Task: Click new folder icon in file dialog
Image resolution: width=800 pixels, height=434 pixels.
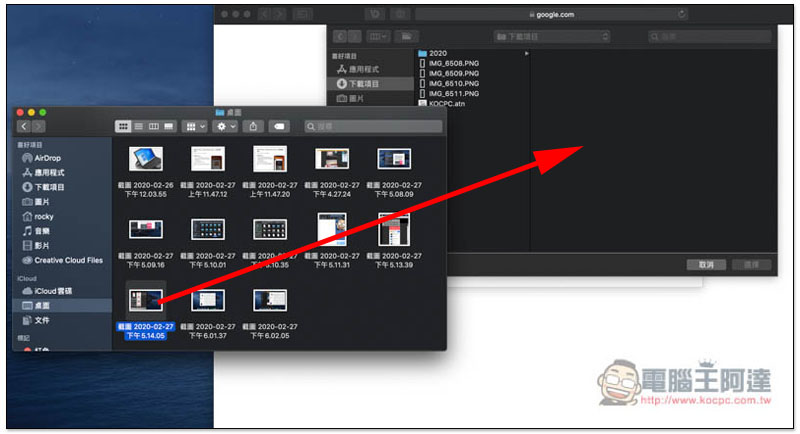Action: coord(407,37)
